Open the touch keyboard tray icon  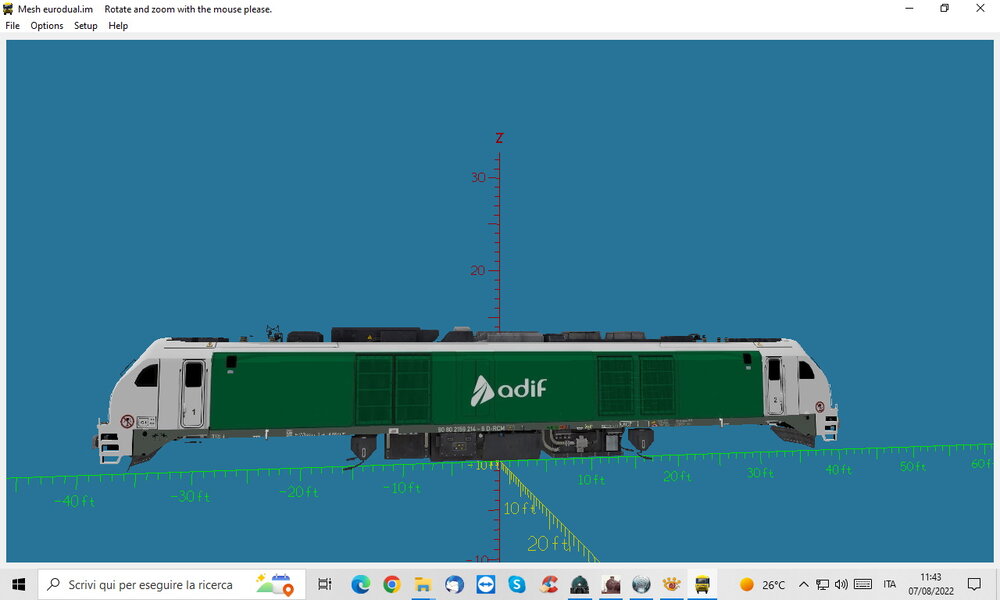[x=863, y=584]
